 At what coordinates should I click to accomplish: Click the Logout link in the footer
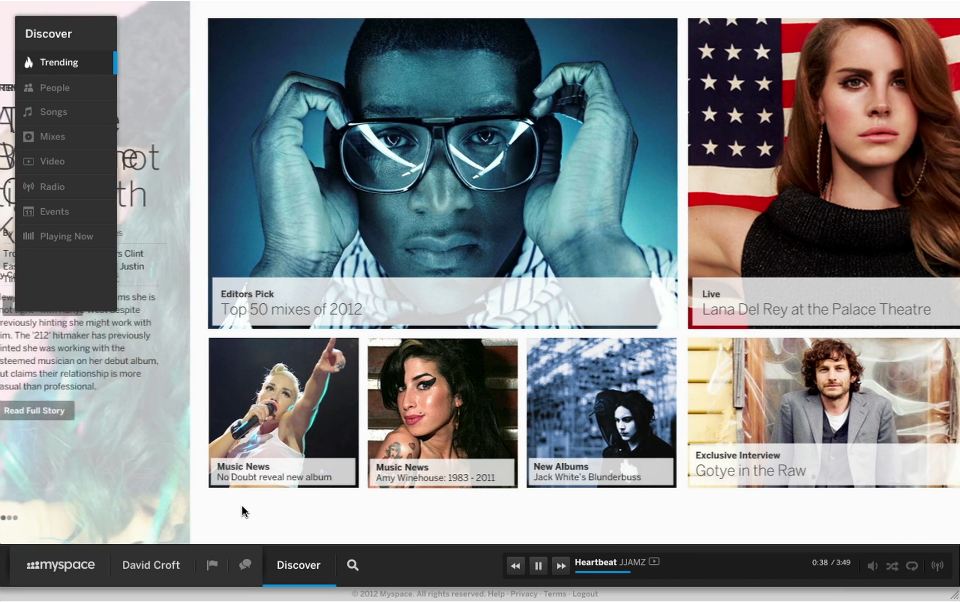[585, 594]
